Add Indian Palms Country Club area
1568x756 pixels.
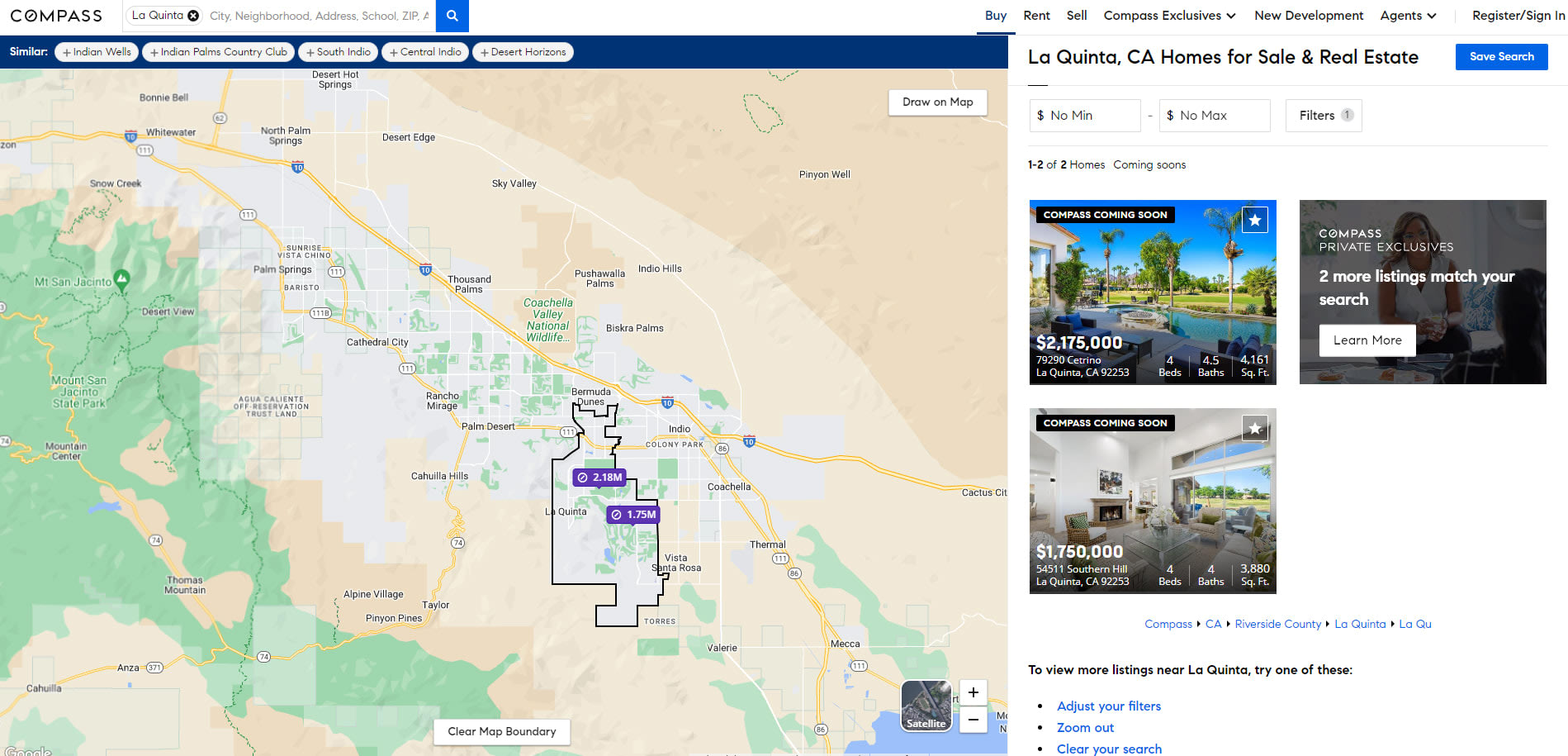click(219, 52)
